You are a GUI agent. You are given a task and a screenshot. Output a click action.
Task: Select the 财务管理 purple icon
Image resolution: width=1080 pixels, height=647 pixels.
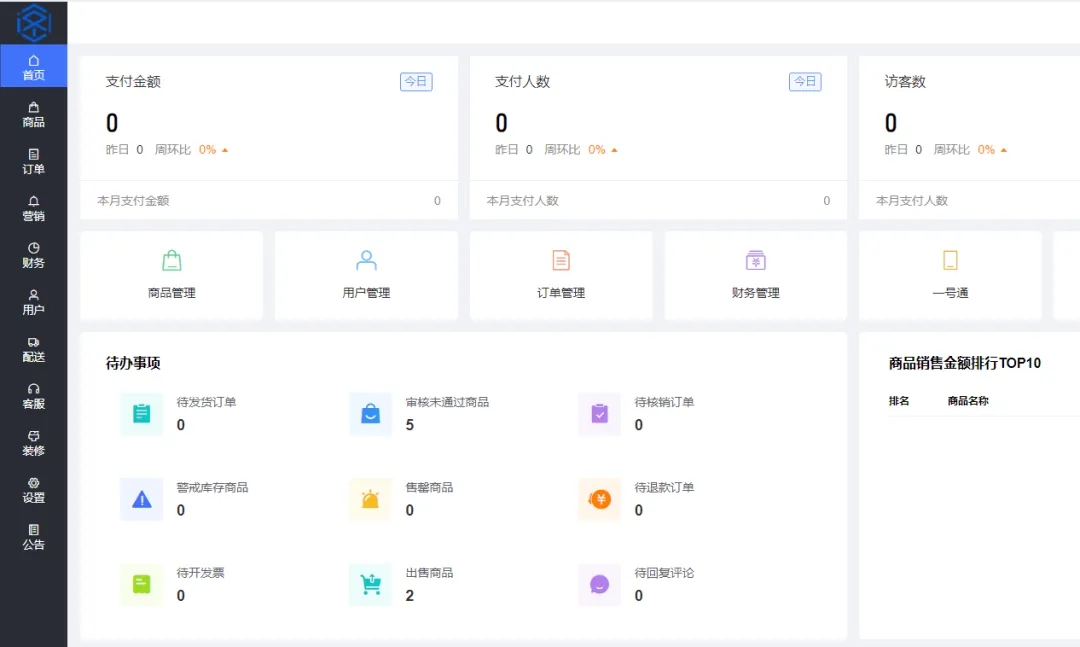point(756,261)
